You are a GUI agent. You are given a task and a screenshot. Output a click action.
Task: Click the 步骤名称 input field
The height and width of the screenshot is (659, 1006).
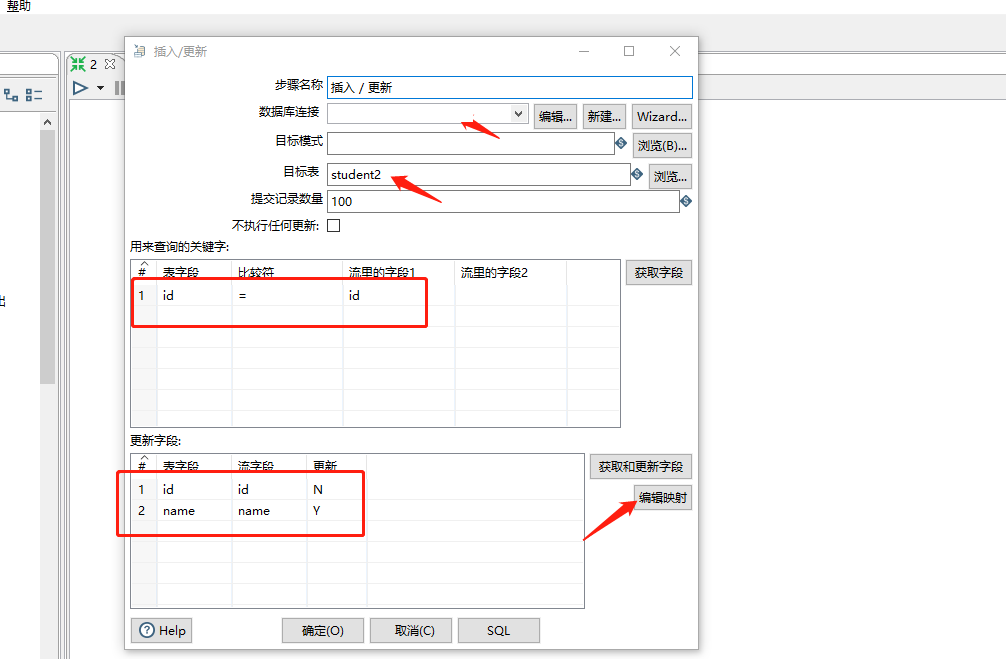pyautogui.click(x=510, y=87)
